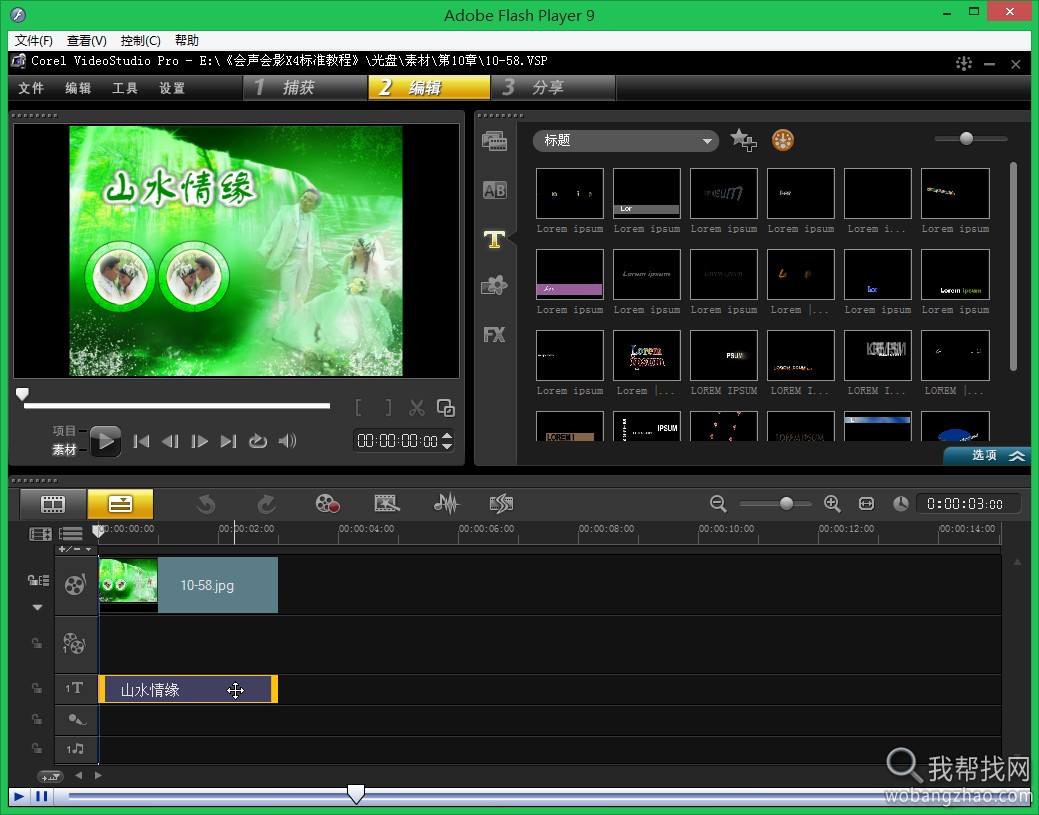The height and width of the screenshot is (815, 1039).
Task: Select the music track note icon
Action: click(74, 749)
